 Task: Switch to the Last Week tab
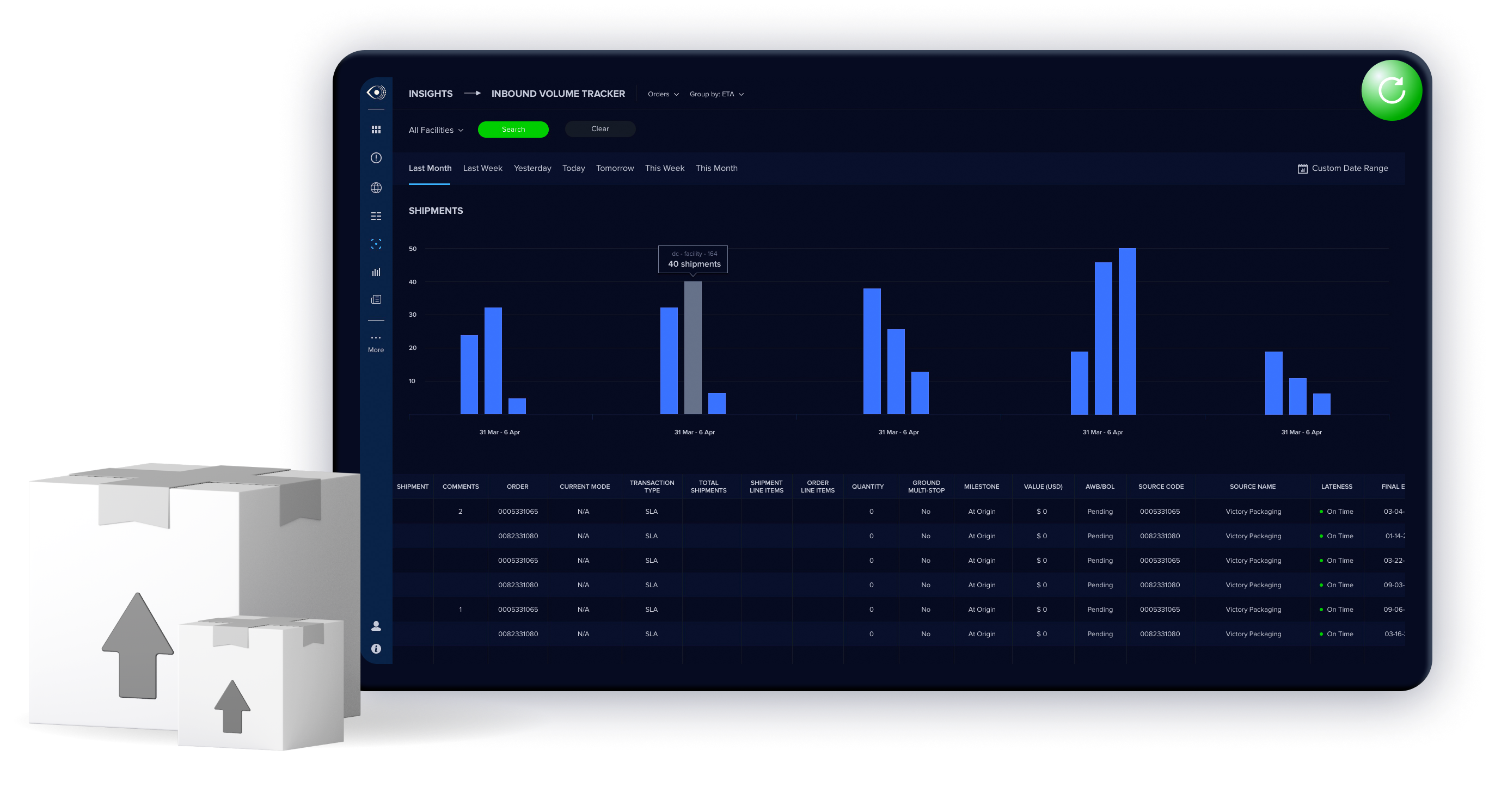click(482, 168)
